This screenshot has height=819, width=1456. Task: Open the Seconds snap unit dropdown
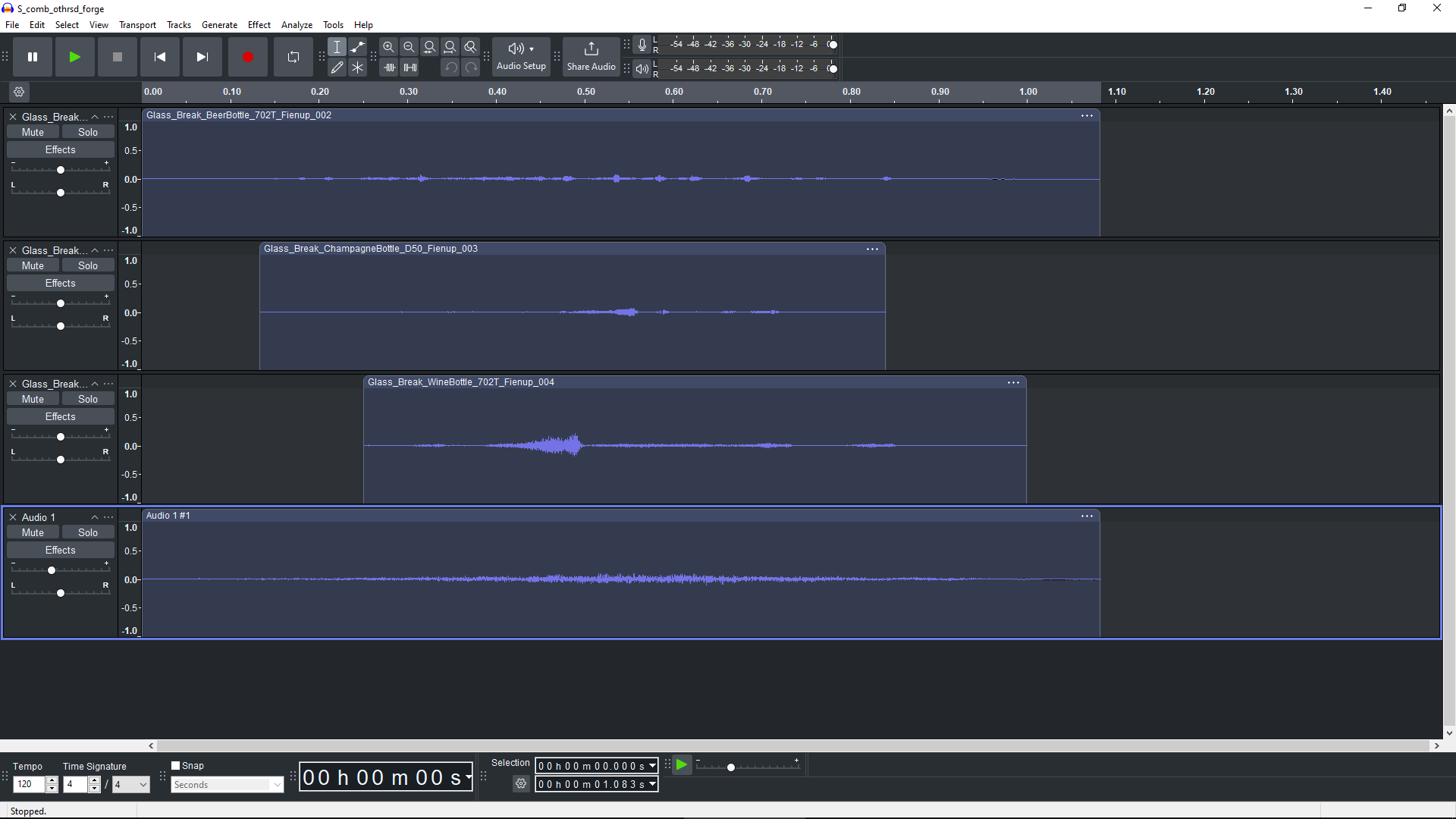coord(227,785)
